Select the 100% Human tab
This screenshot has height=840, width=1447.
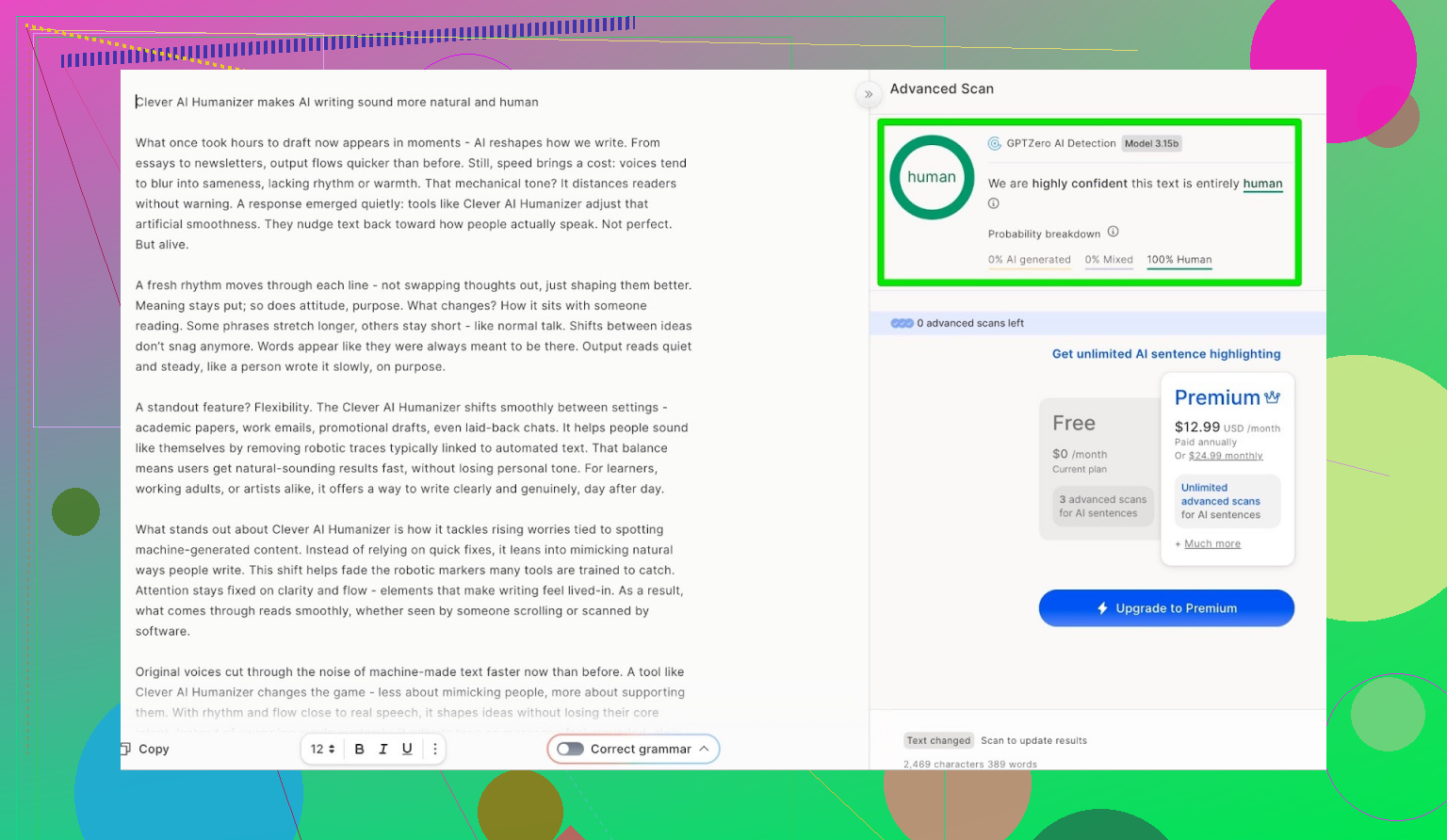[1179, 260]
